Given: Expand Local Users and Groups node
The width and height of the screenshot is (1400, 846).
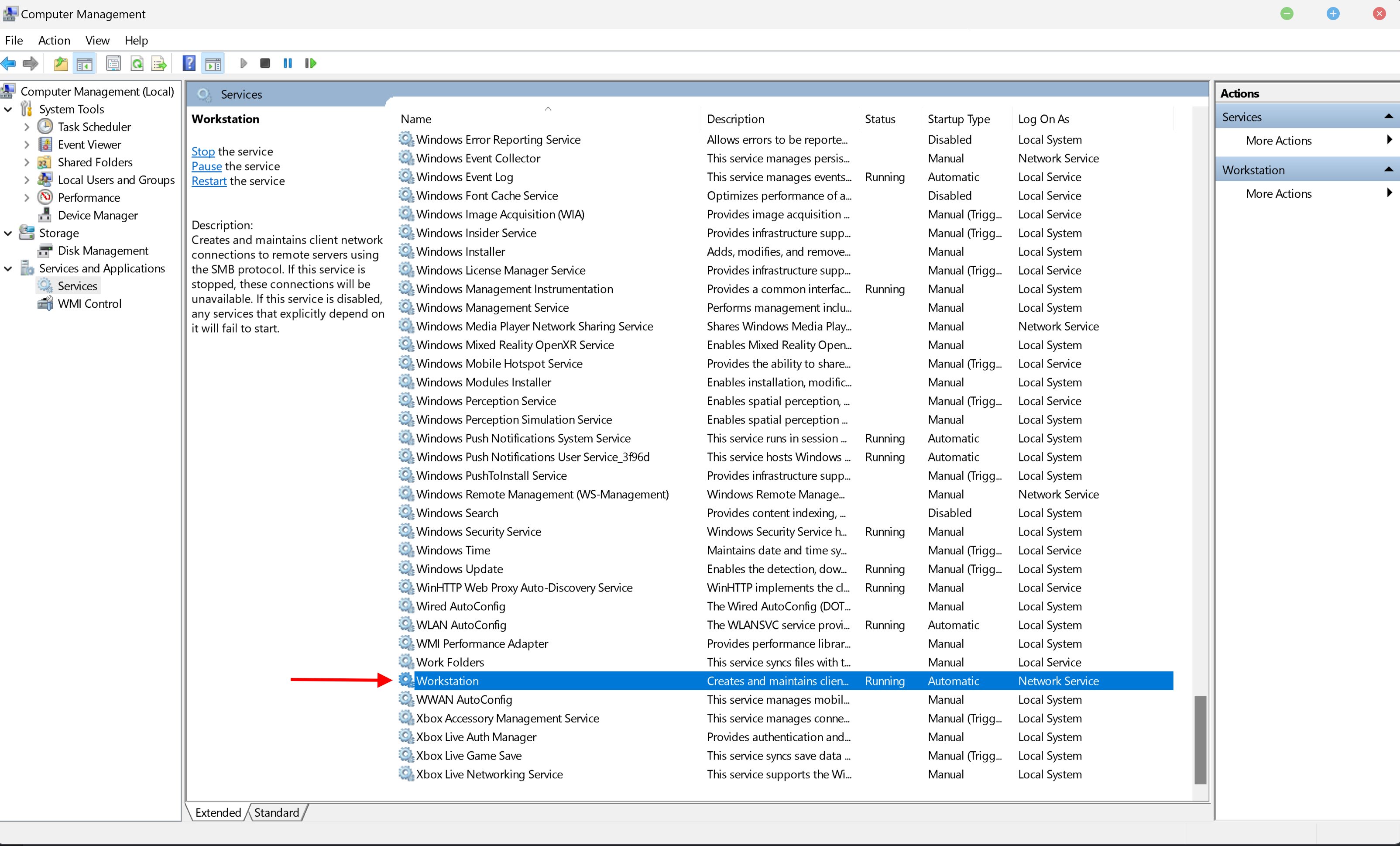Looking at the screenshot, I should pos(26,180).
